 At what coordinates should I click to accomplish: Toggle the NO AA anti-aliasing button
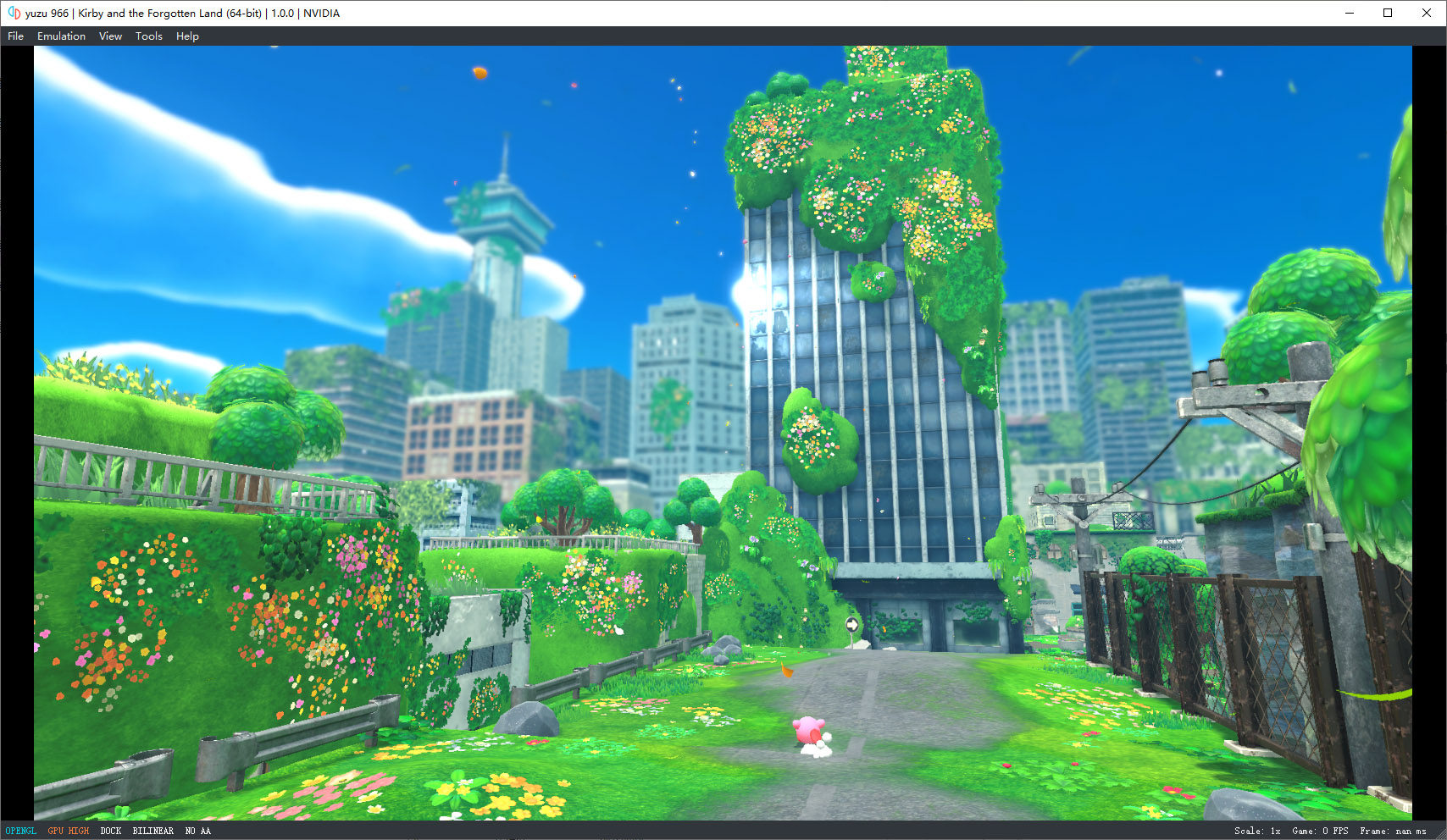pyautogui.click(x=197, y=831)
